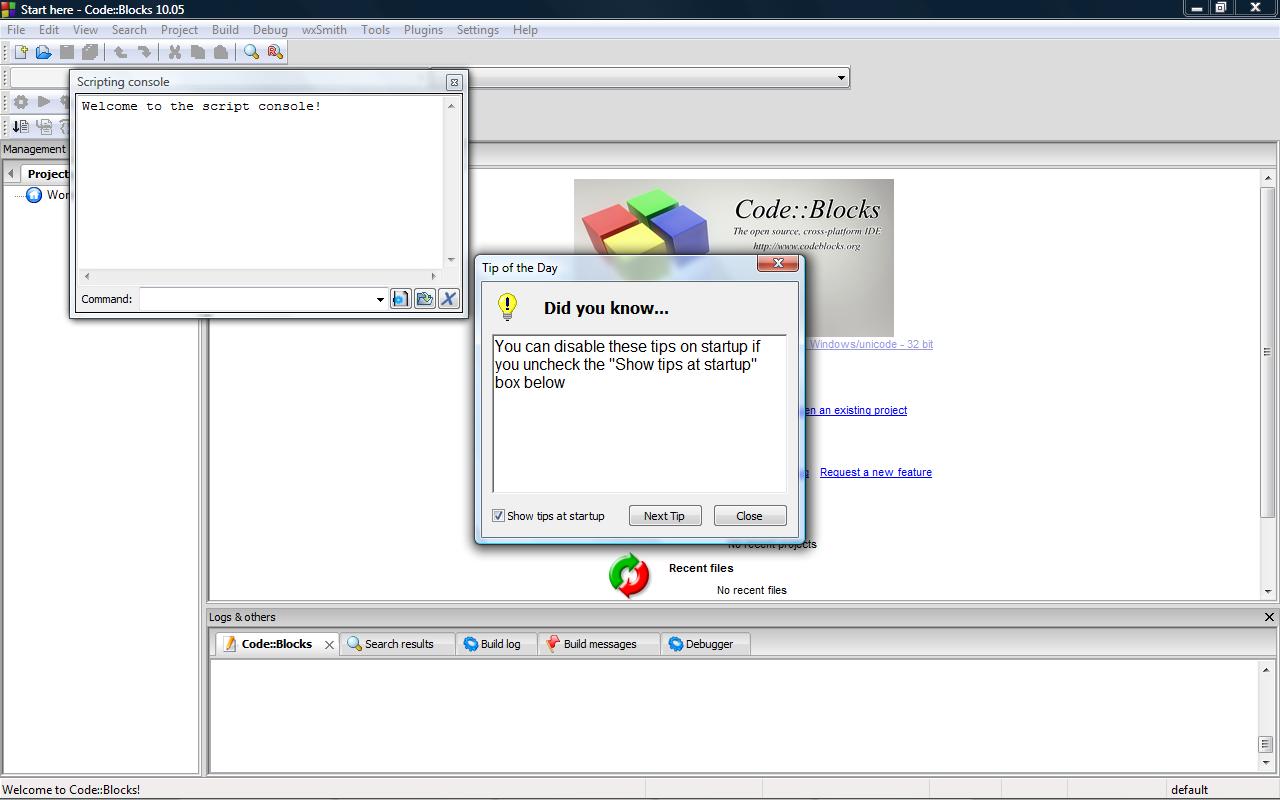Switch to the Build messages tab
The width and height of the screenshot is (1280, 800).
pyautogui.click(x=599, y=644)
